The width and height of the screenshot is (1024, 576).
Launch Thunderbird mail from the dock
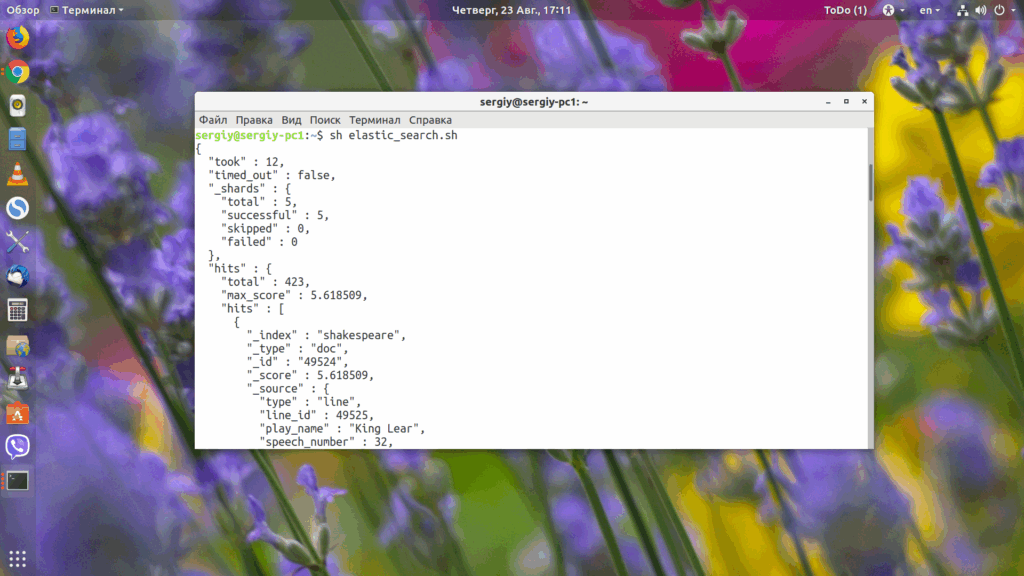coord(18,276)
